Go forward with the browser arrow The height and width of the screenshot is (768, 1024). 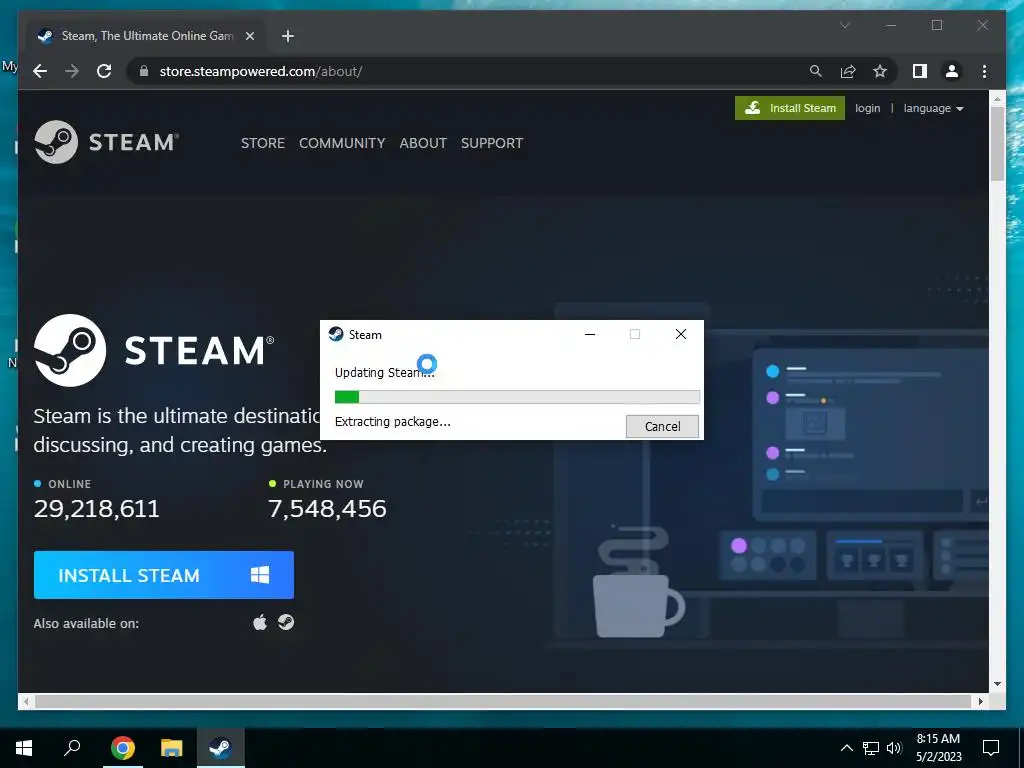tap(72, 71)
